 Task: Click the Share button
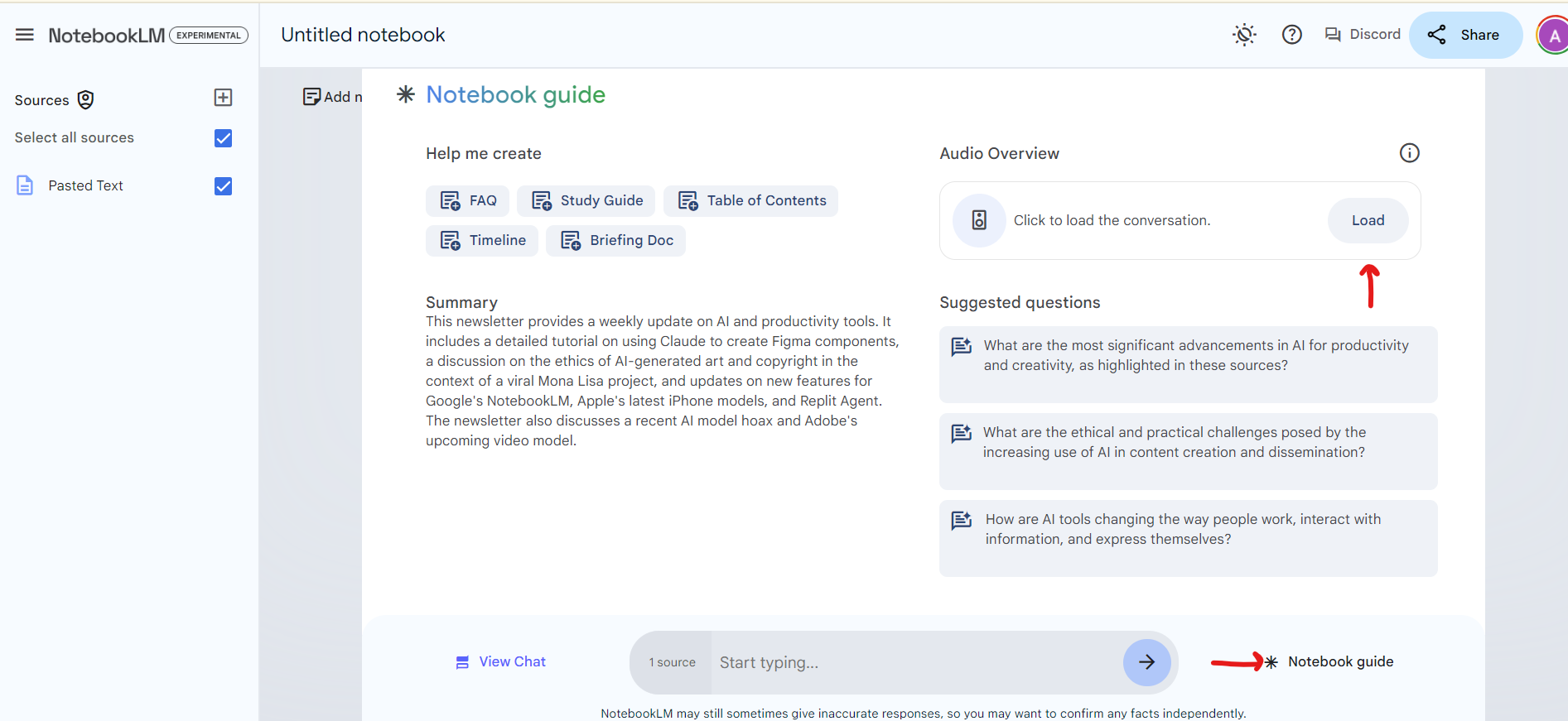(1465, 35)
